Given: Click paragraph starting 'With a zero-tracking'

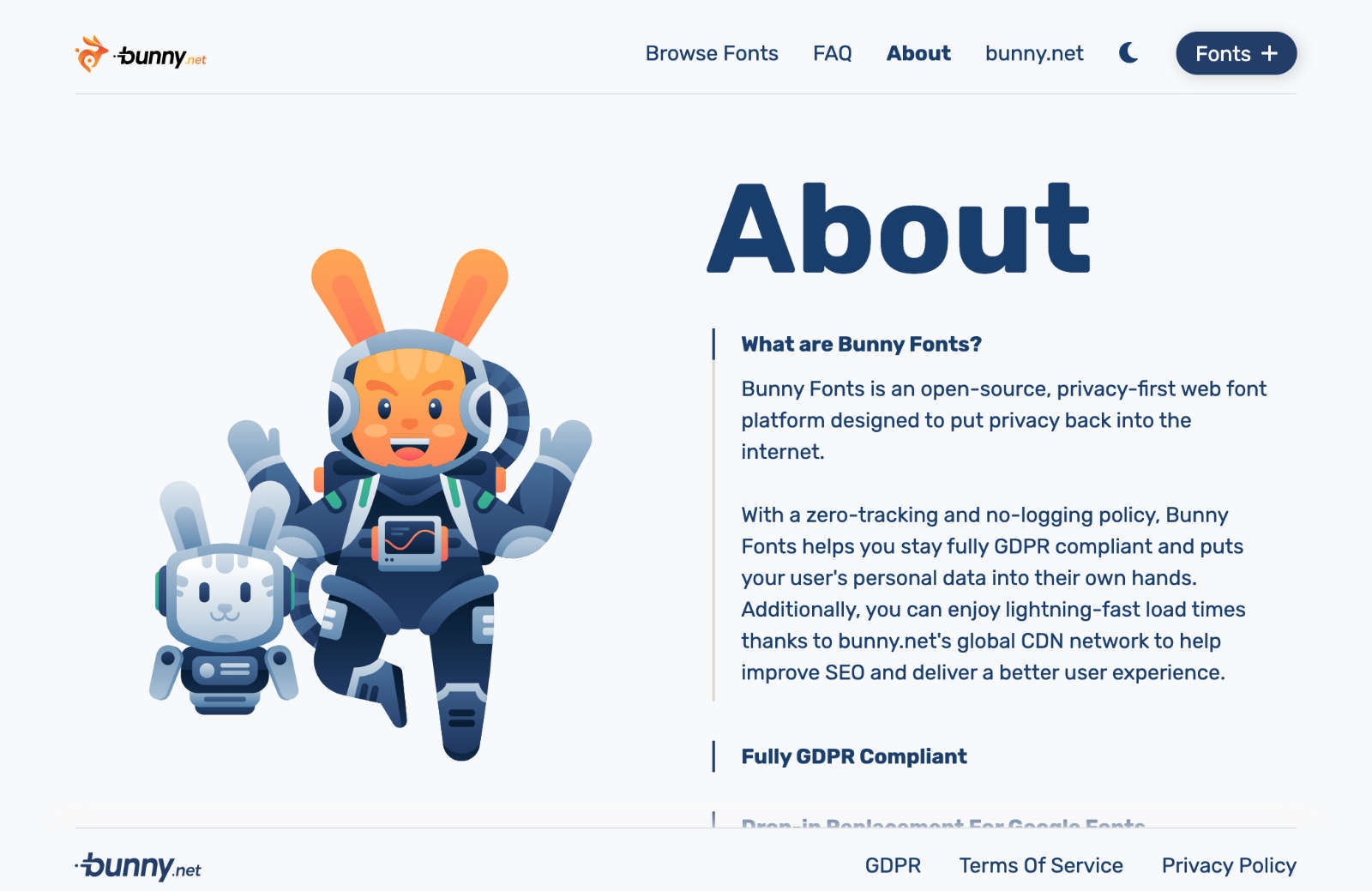Looking at the screenshot, I should (994, 593).
